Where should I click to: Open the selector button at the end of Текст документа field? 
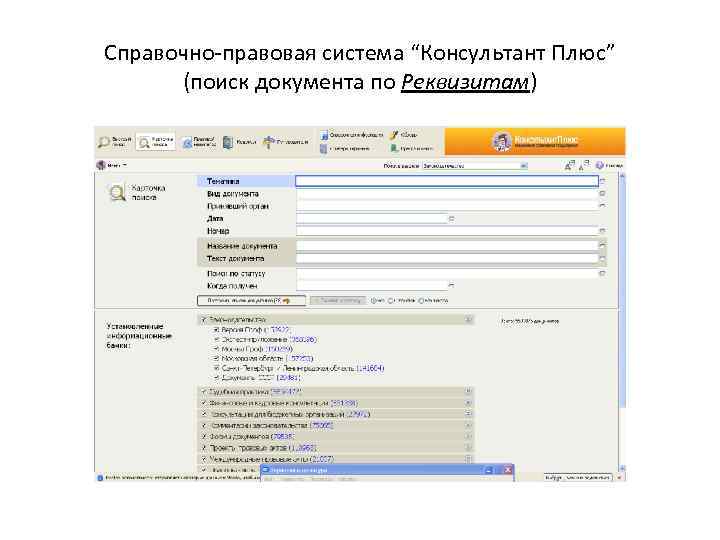tap(602, 259)
